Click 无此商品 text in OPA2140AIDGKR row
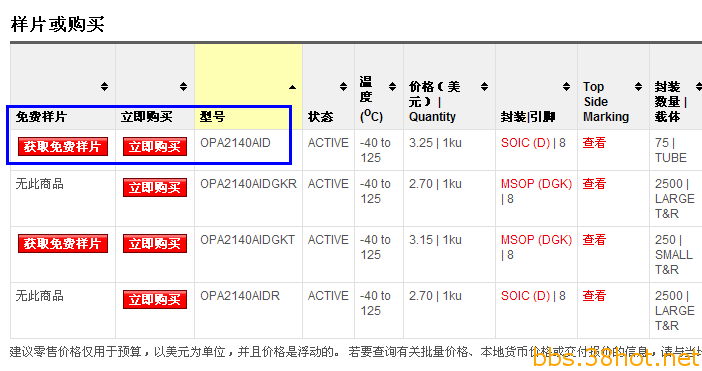This screenshot has height=371, width=702. (x=39, y=183)
